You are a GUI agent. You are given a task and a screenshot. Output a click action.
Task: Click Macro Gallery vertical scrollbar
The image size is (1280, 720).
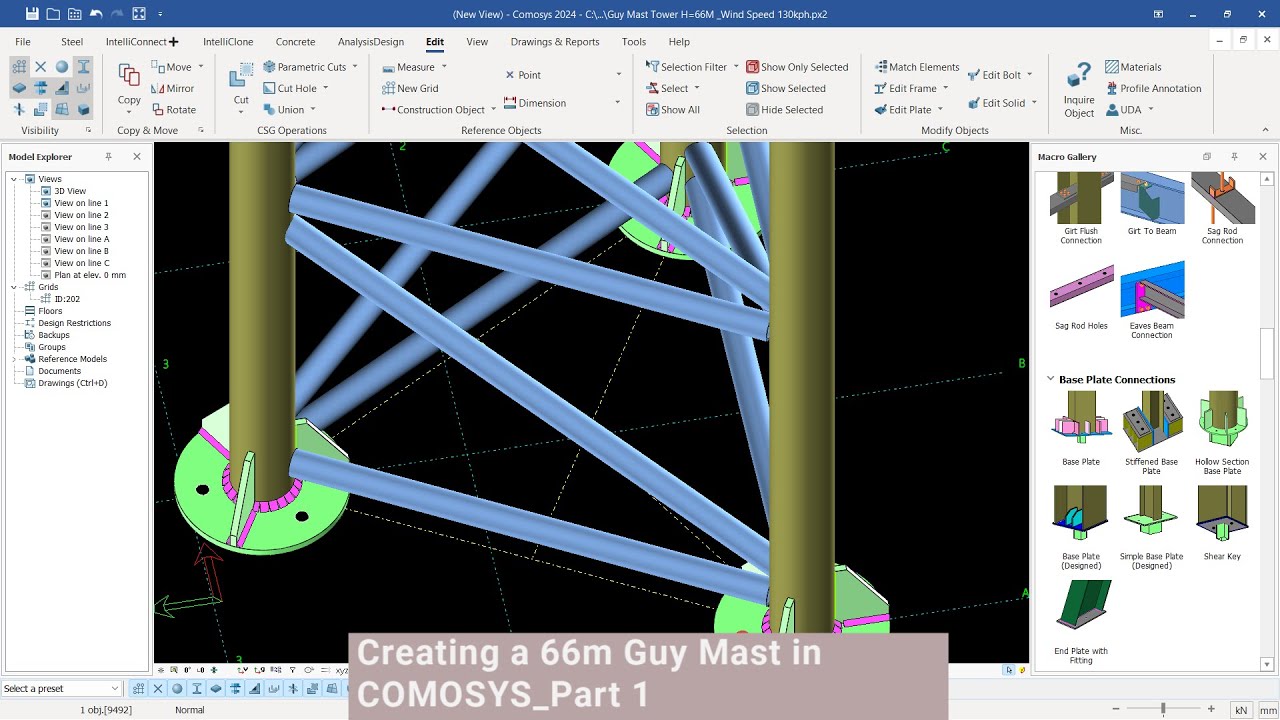1266,353
